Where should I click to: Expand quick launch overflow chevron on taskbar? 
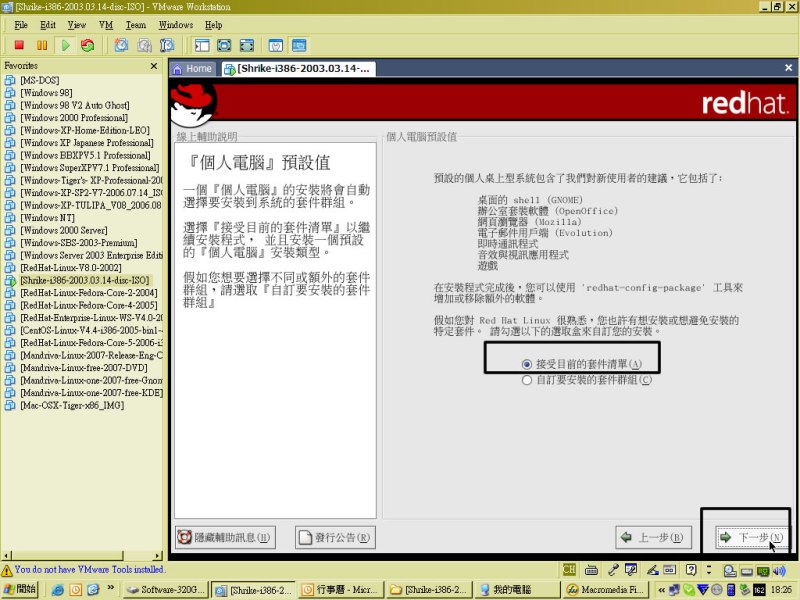point(110,588)
